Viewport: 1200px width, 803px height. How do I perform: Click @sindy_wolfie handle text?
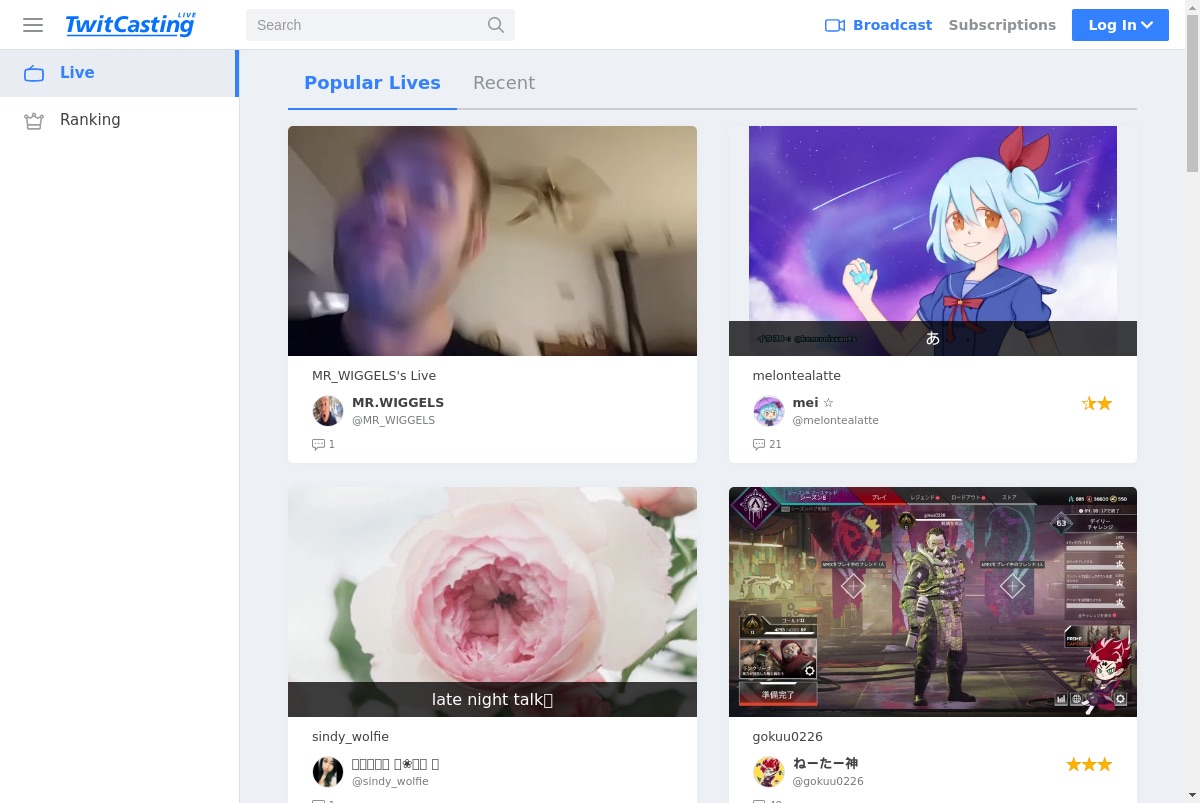(x=390, y=781)
